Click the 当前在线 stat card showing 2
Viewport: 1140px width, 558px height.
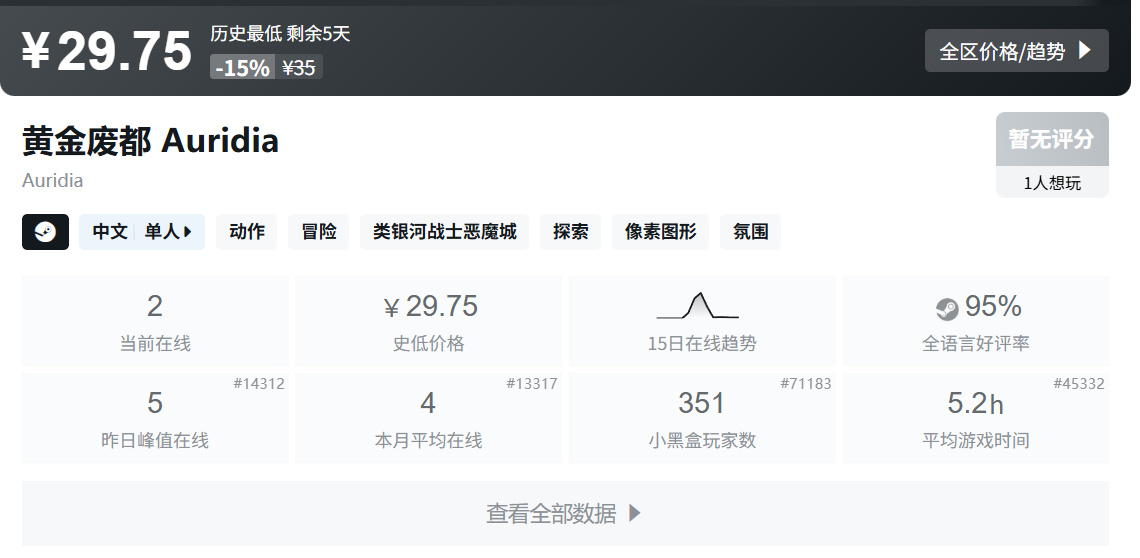155,321
